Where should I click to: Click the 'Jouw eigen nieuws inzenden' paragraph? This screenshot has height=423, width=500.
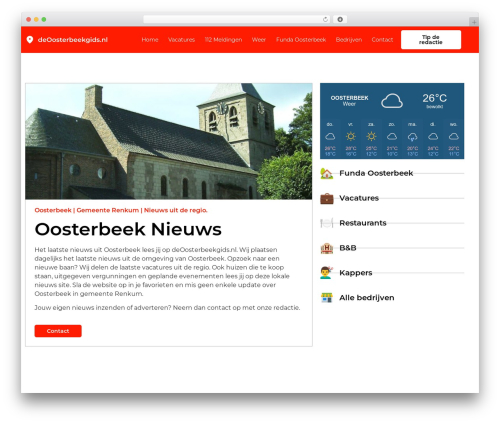167,308
